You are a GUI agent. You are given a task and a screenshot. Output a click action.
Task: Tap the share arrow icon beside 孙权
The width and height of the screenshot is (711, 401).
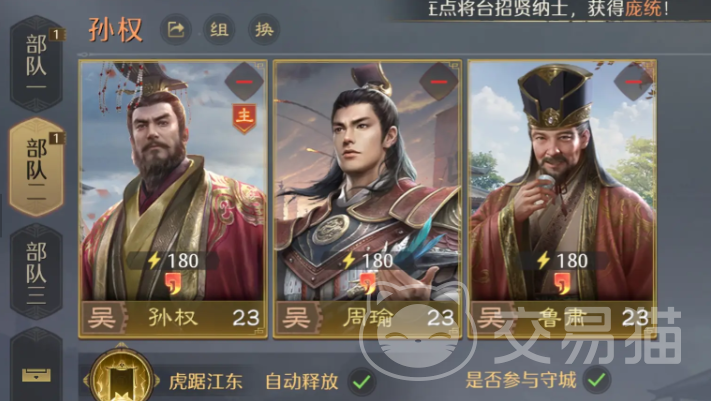[176, 30]
